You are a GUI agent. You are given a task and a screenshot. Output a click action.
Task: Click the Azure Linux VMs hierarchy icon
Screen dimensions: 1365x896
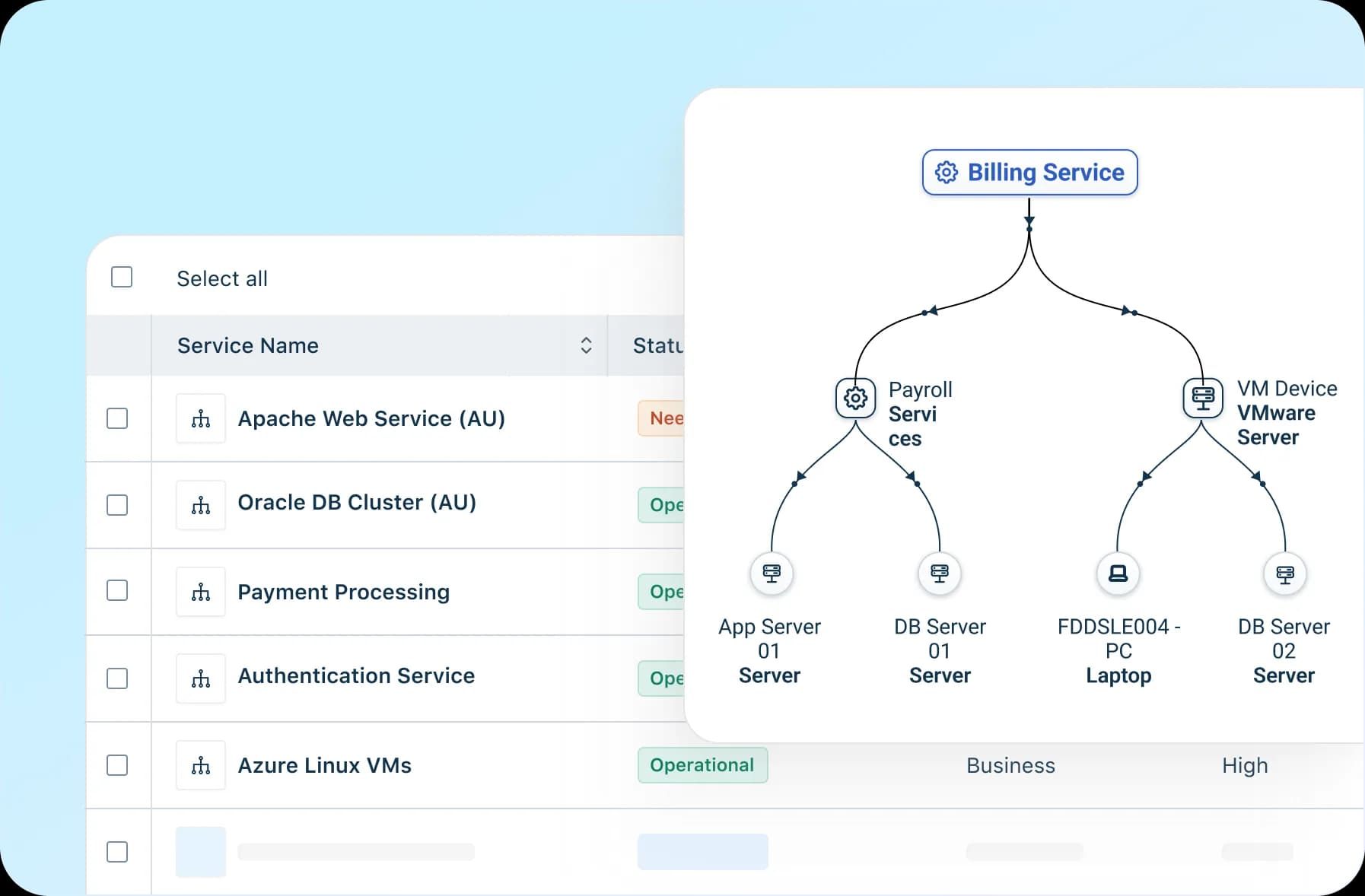201,765
